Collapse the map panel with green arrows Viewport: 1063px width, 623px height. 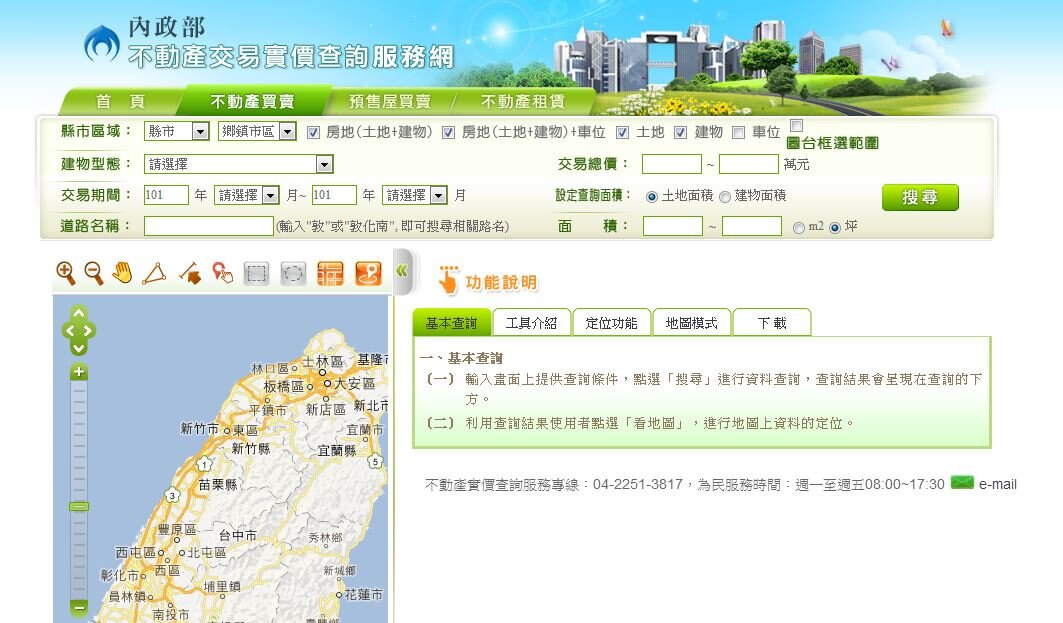[402, 270]
